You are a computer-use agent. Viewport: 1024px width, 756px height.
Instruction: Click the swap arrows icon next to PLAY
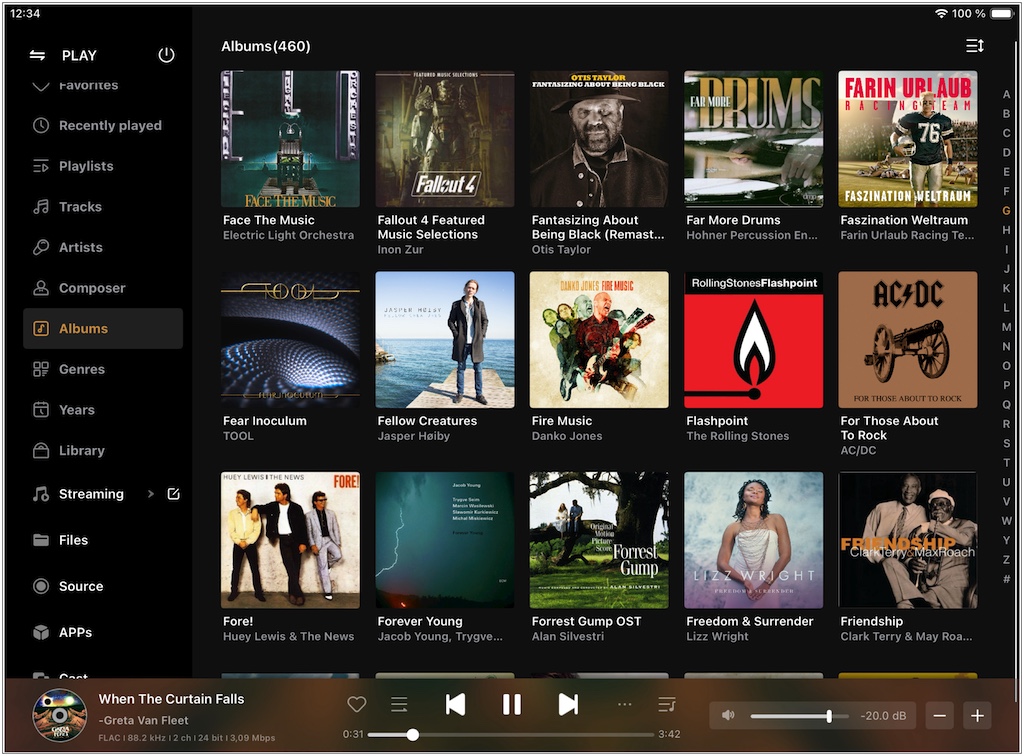point(37,55)
